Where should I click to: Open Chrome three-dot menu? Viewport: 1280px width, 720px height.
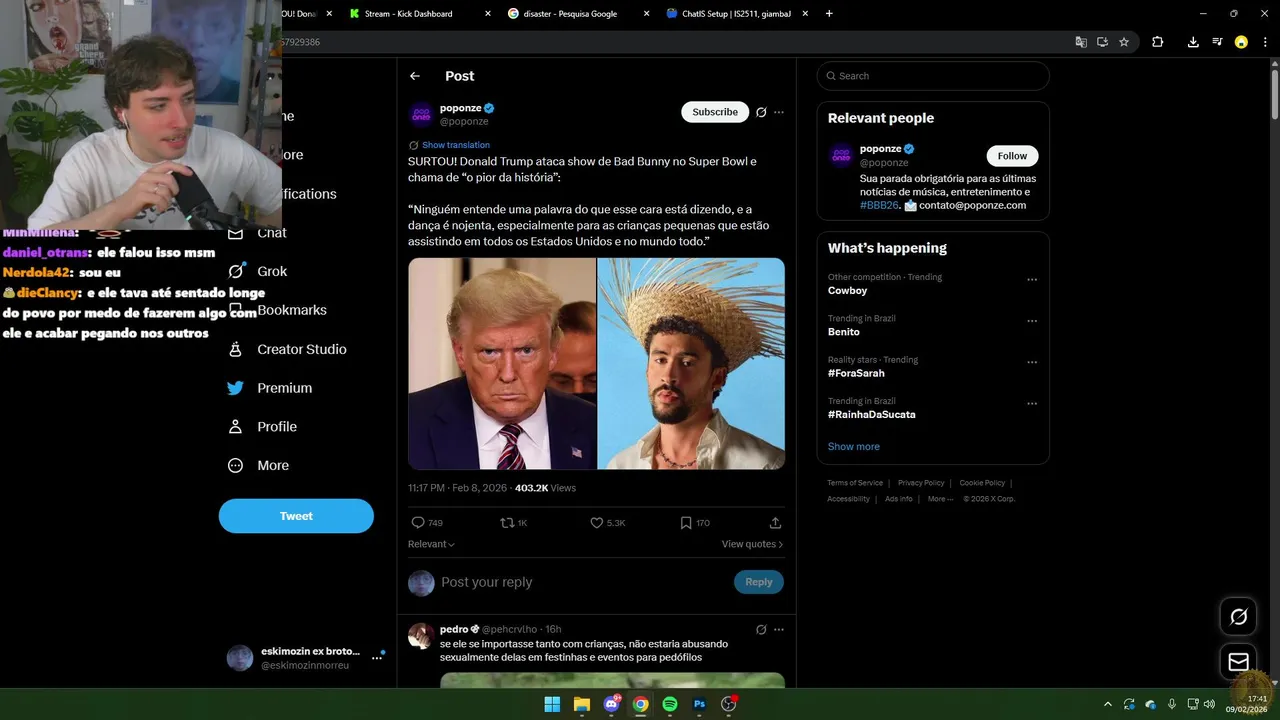click(x=1265, y=42)
